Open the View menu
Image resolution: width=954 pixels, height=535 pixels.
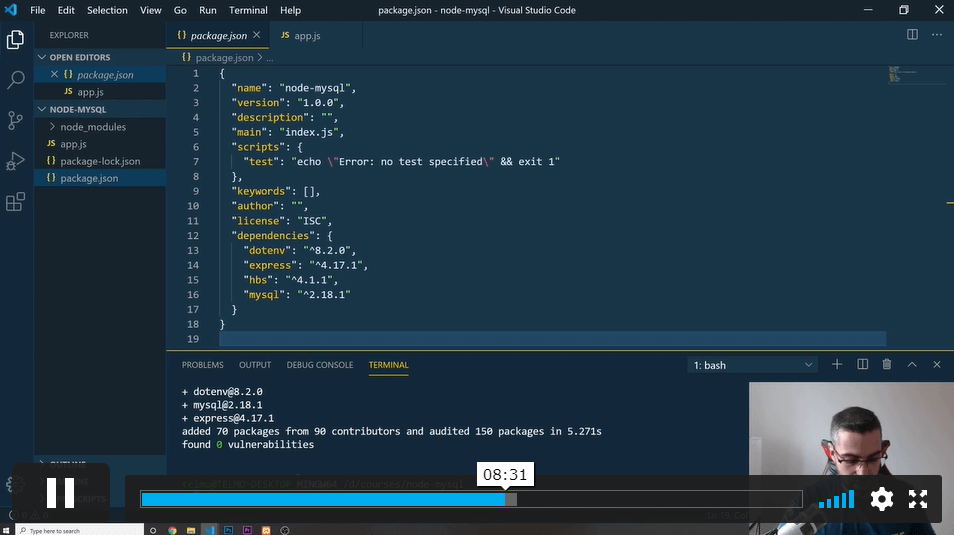[x=150, y=10]
